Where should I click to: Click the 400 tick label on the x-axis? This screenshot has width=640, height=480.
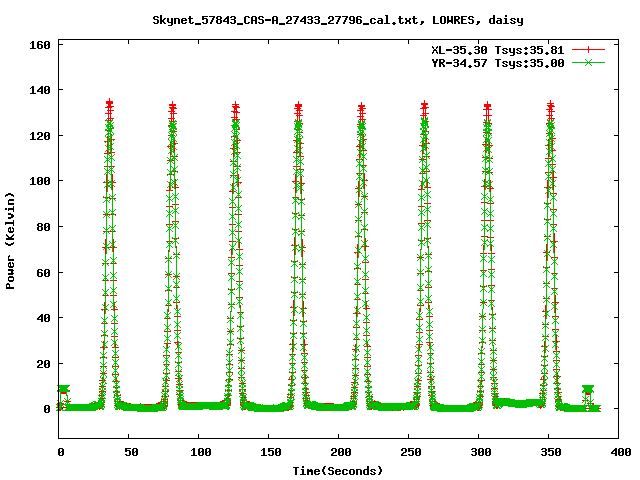[x=617, y=452]
